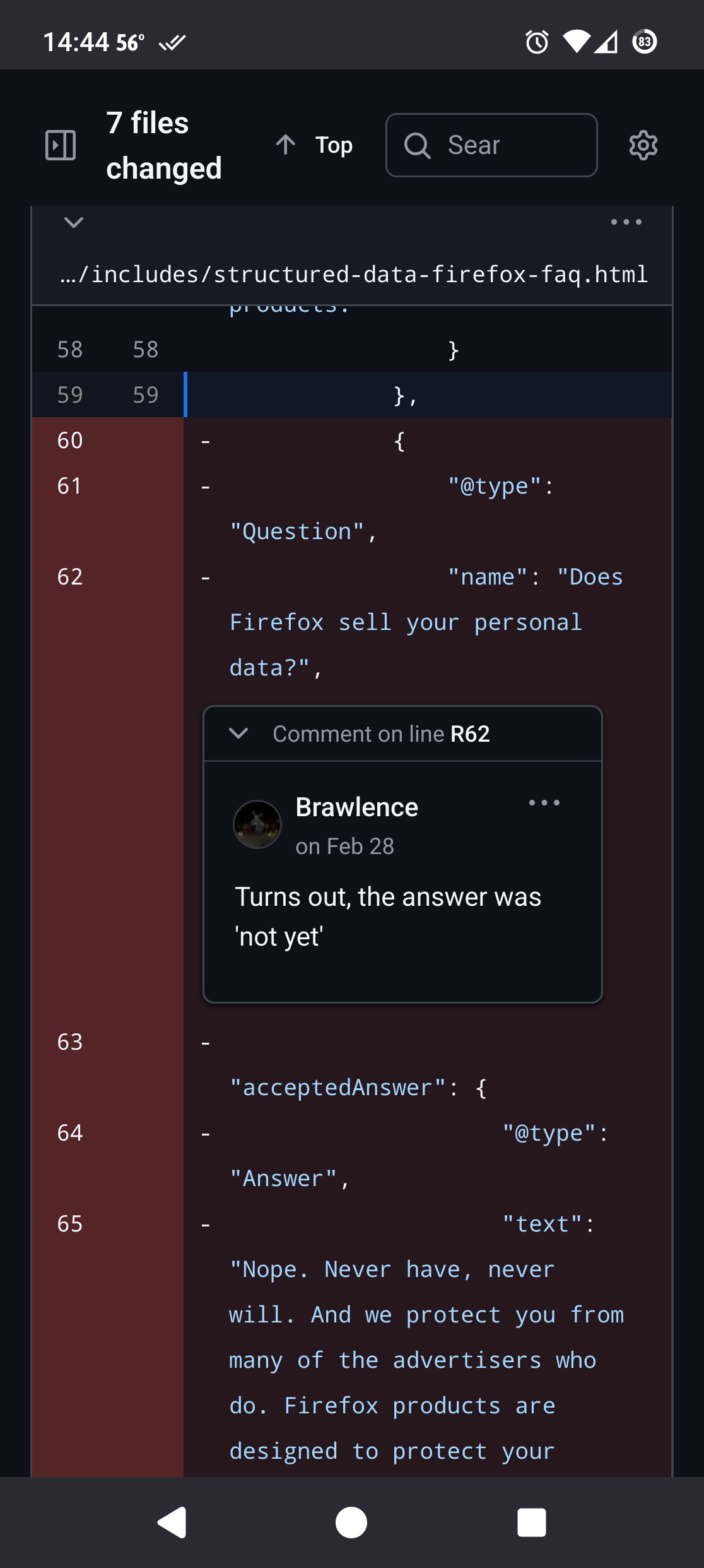Toggle the file tree sidebar panel
The width and height of the screenshot is (704, 1568).
click(x=61, y=145)
